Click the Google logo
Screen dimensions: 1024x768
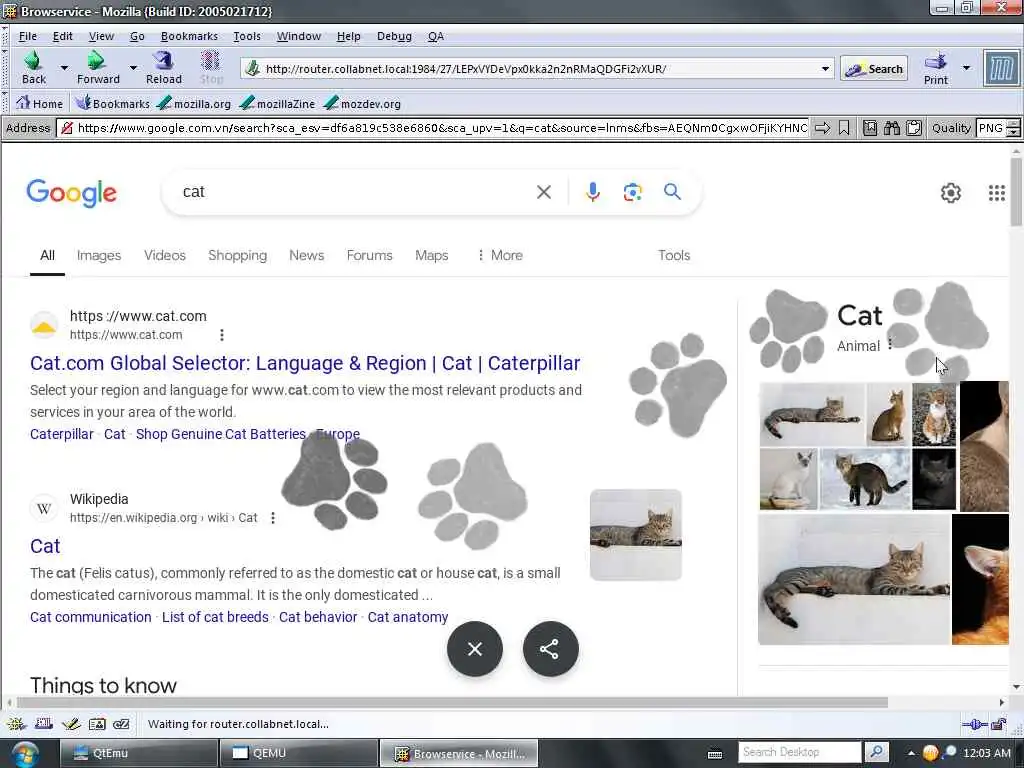tap(72, 193)
